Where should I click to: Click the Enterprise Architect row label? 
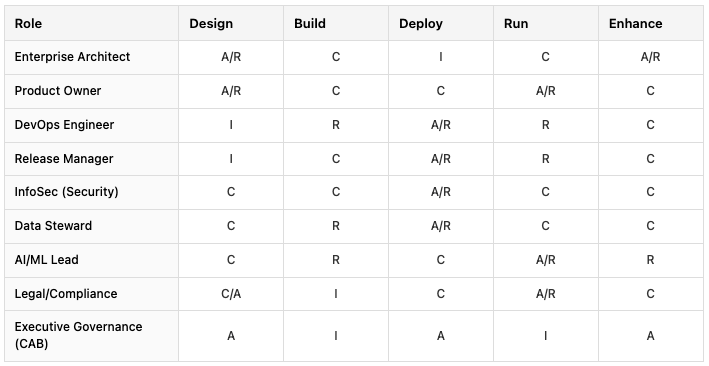[72, 57]
